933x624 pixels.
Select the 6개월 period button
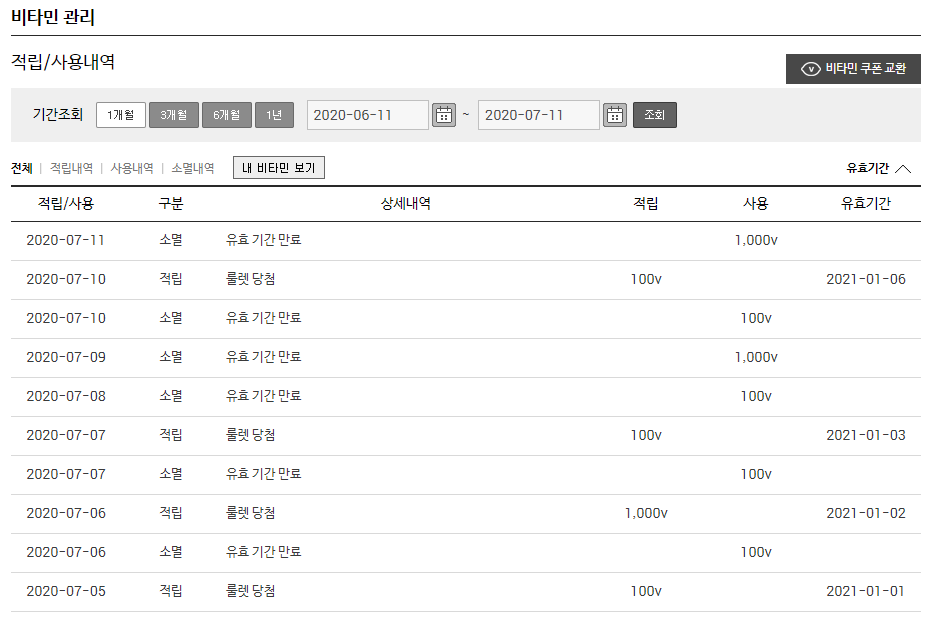(227, 115)
